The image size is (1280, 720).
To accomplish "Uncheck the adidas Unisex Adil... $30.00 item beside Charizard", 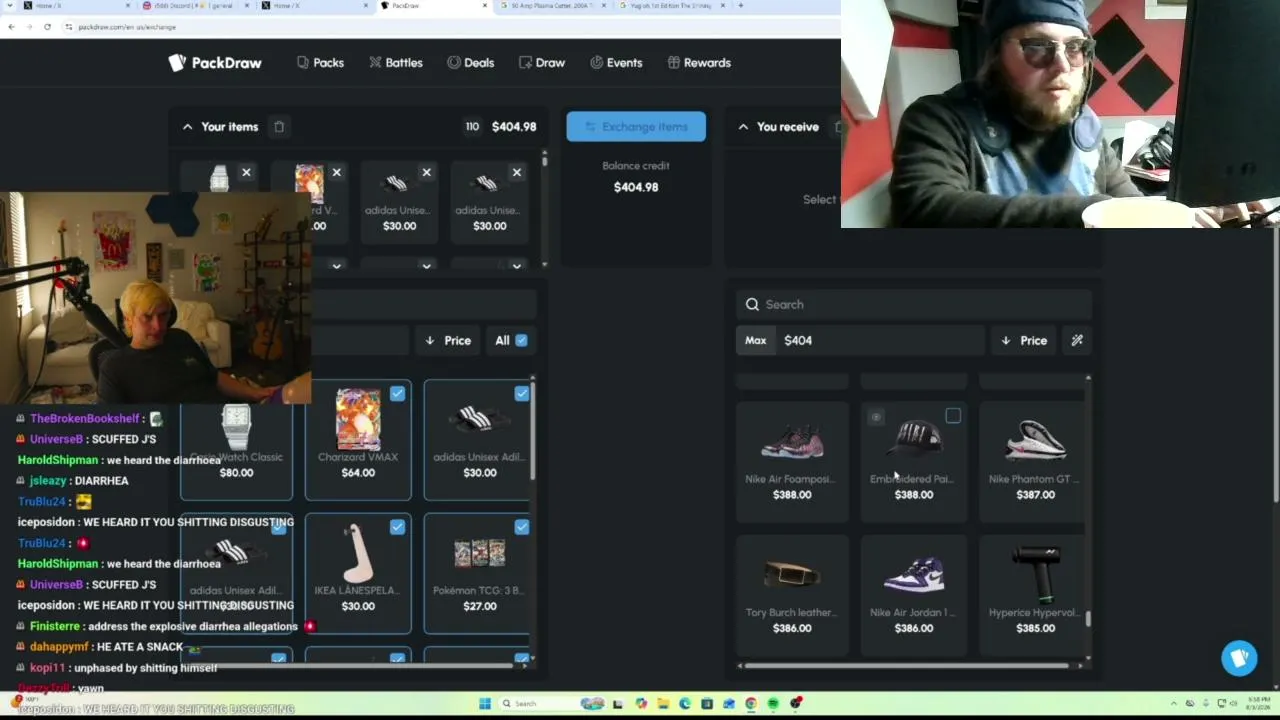I will [522, 394].
